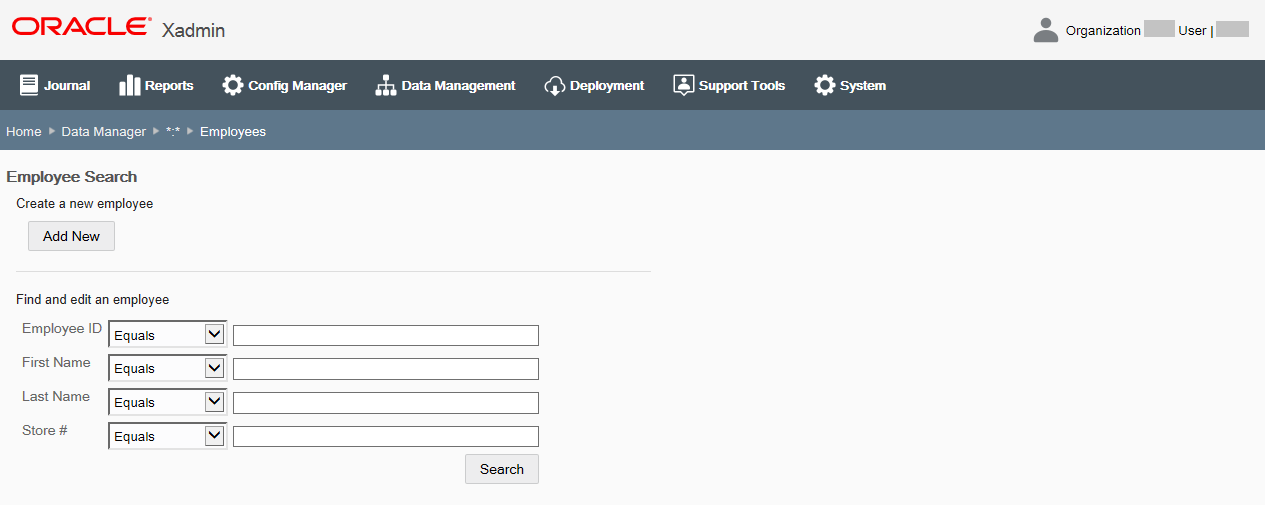The width and height of the screenshot is (1265, 505).
Task: Click the Employee Search heading
Action: coord(72,177)
